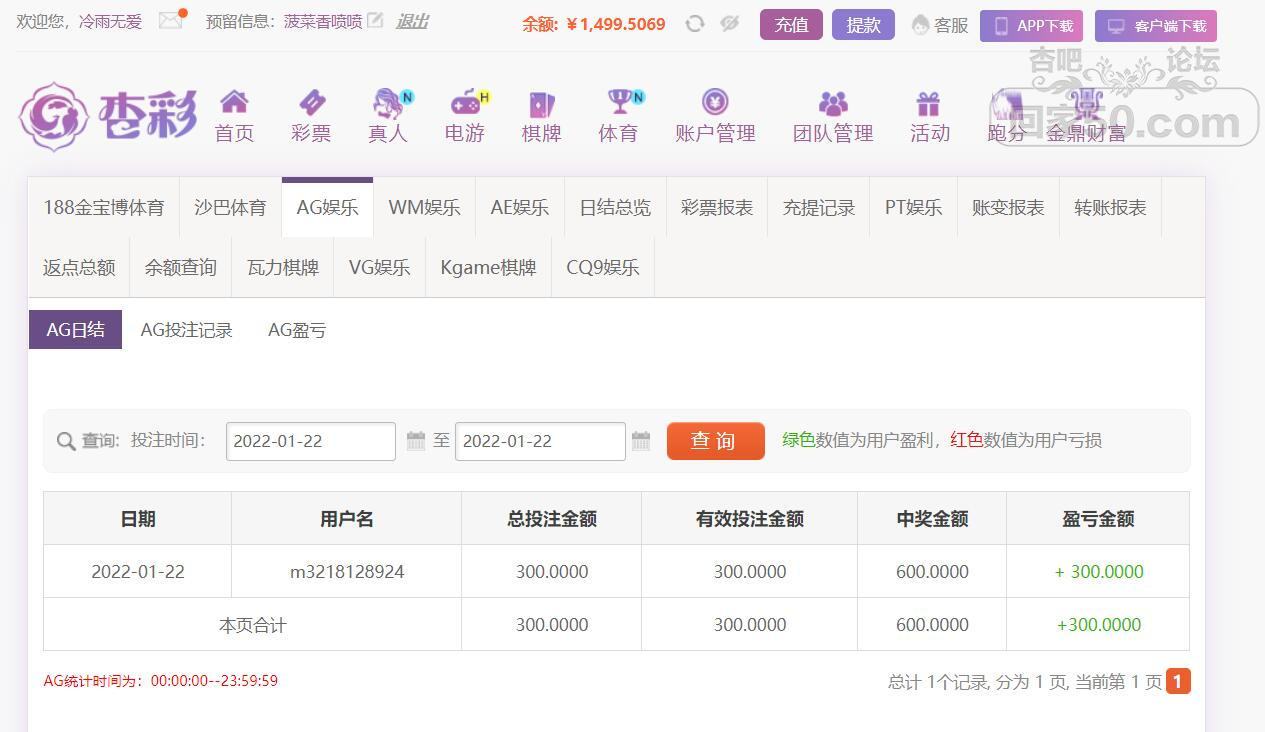Switch to CQ9娱乐 tab
Viewport: 1265px width, 732px height.
(x=603, y=267)
